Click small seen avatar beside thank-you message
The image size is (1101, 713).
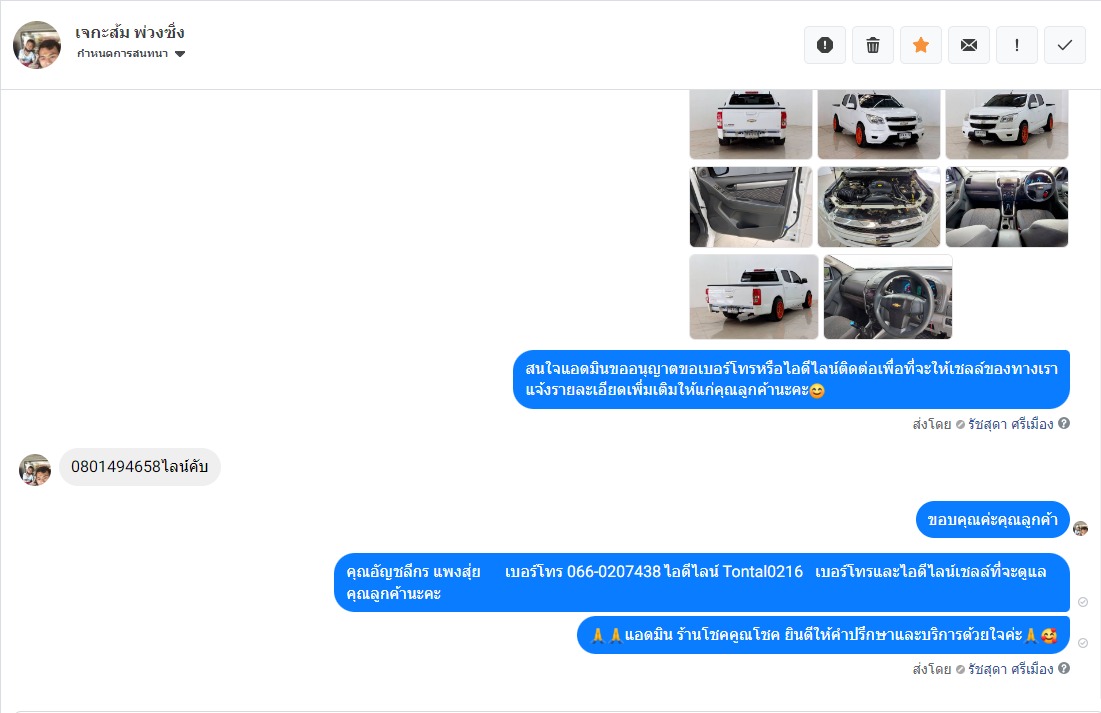(1081, 528)
